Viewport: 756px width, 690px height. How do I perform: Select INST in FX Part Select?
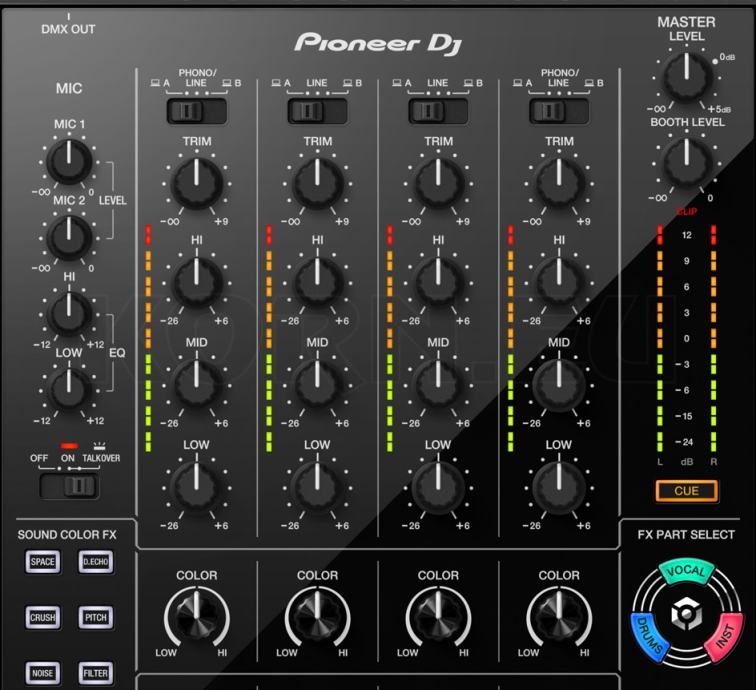point(724,635)
